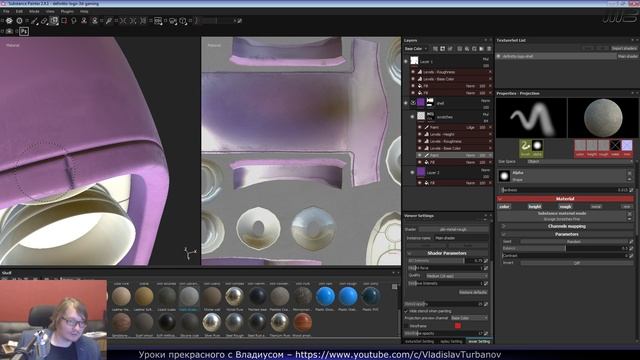Switch to TextureSet Settings tab
This screenshot has width=640, height=360.
click(x=419, y=341)
